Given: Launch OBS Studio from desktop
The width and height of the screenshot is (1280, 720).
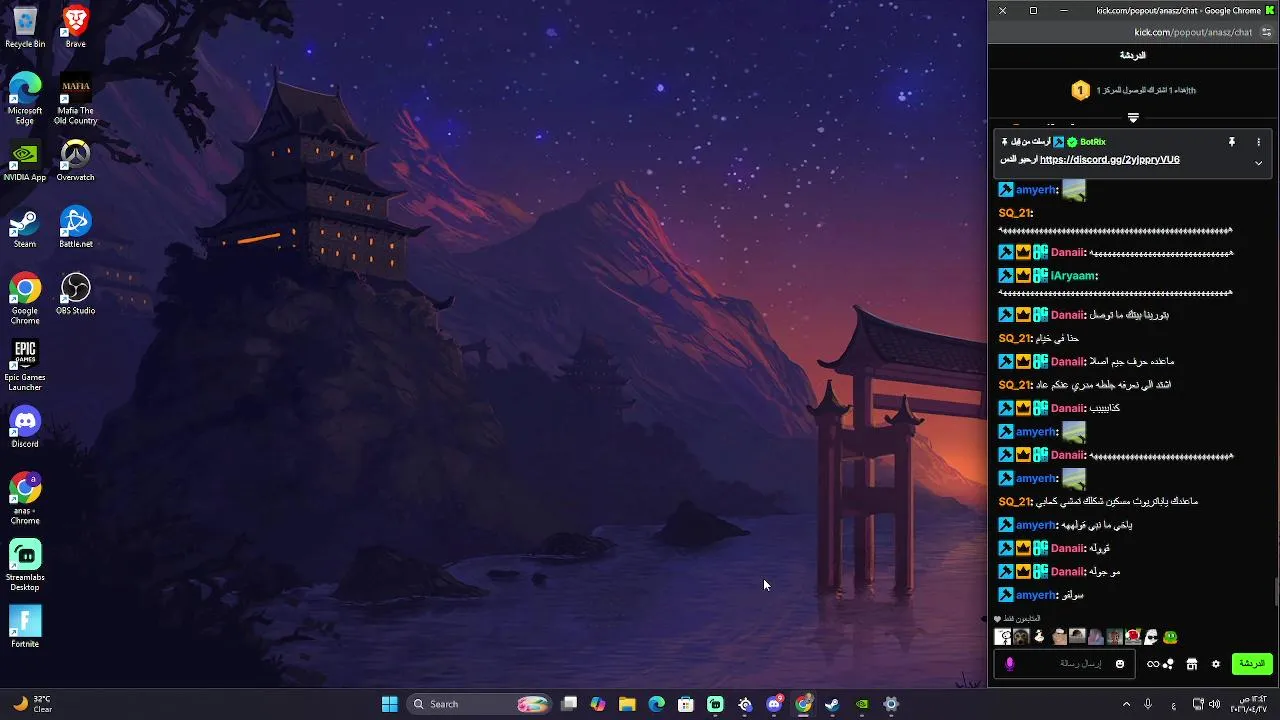Looking at the screenshot, I should (x=75, y=294).
